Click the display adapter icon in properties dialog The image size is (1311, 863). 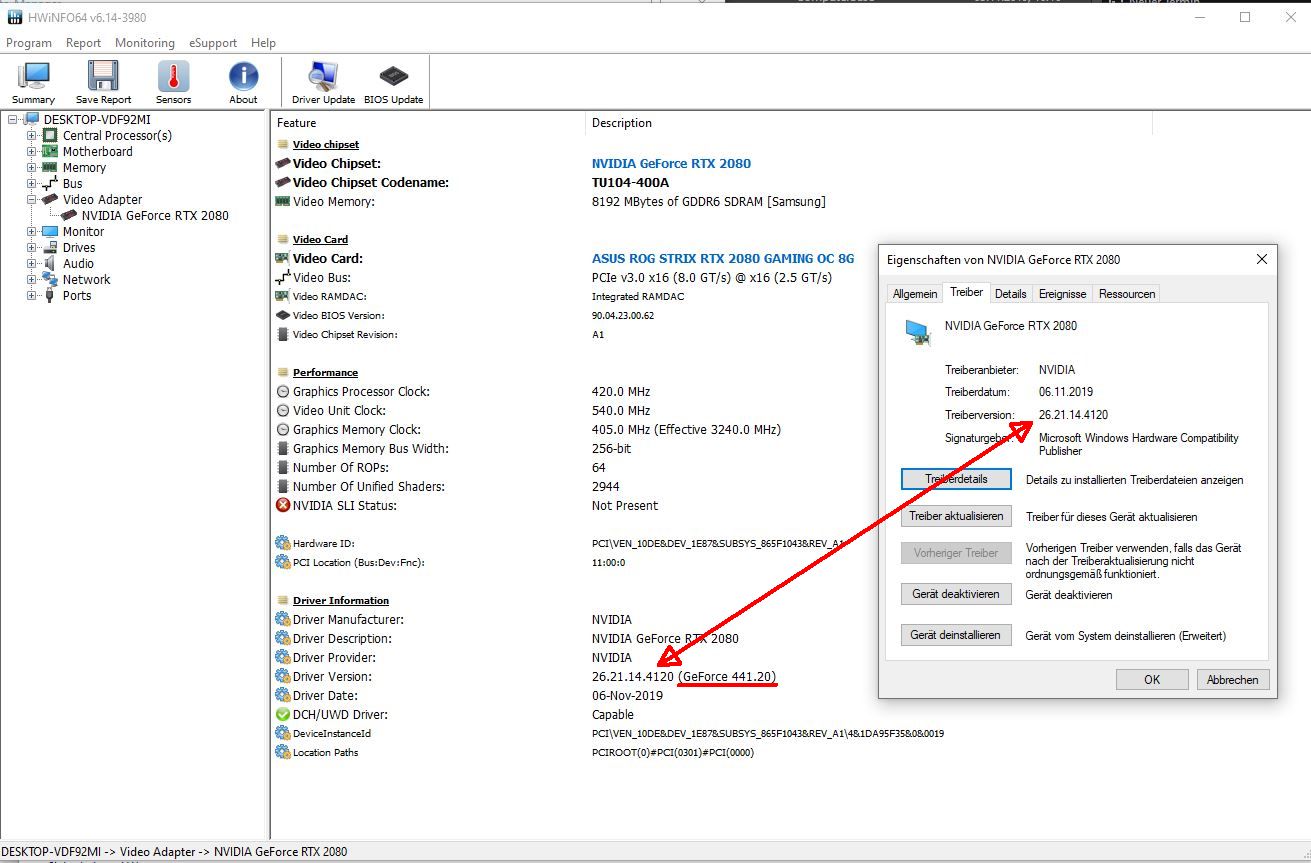click(918, 332)
